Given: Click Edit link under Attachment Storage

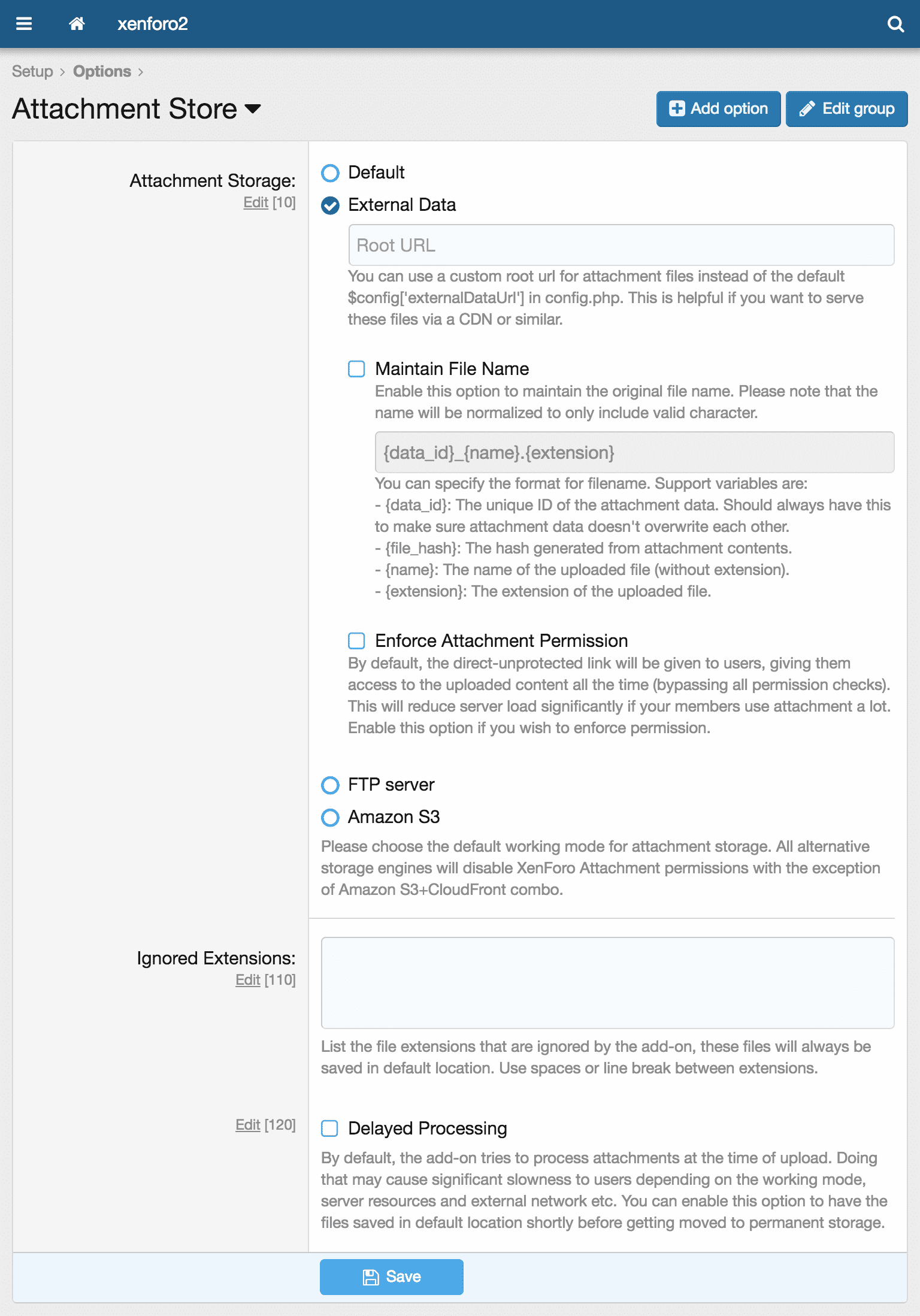Looking at the screenshot, I should coord(255,202).
